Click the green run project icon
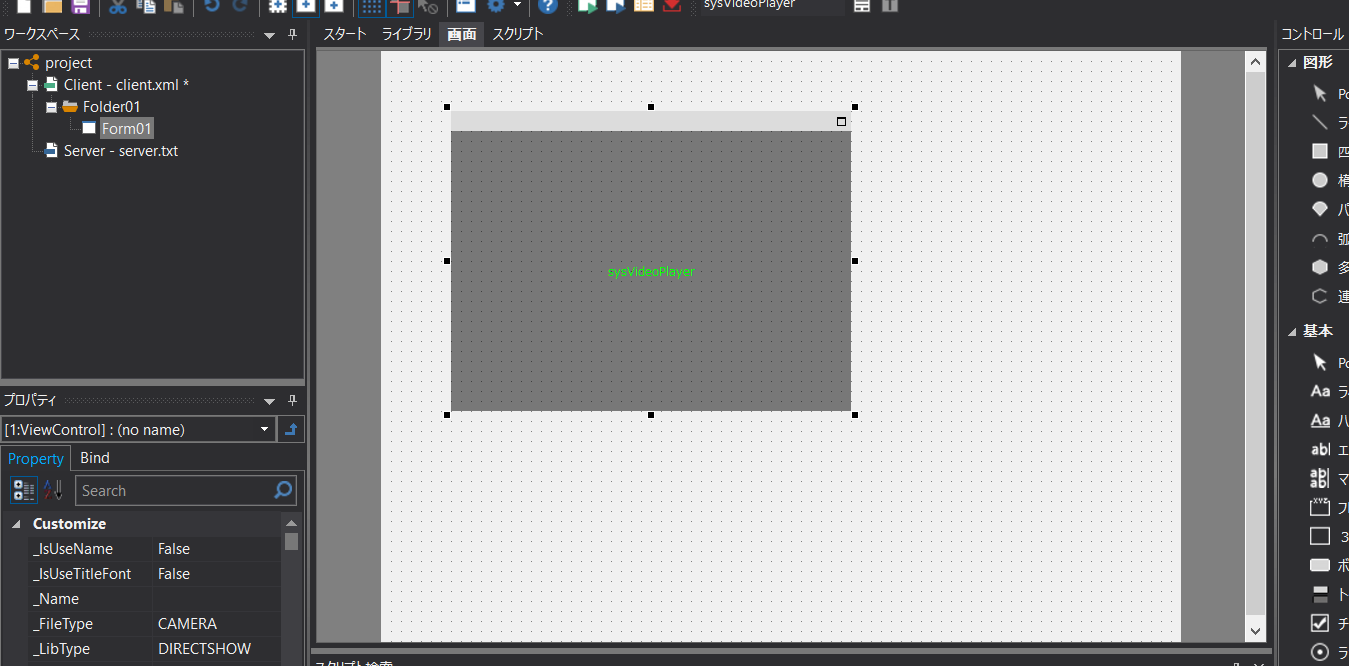The width and height of the screenshot is (1349, 666). click(587, 7)
